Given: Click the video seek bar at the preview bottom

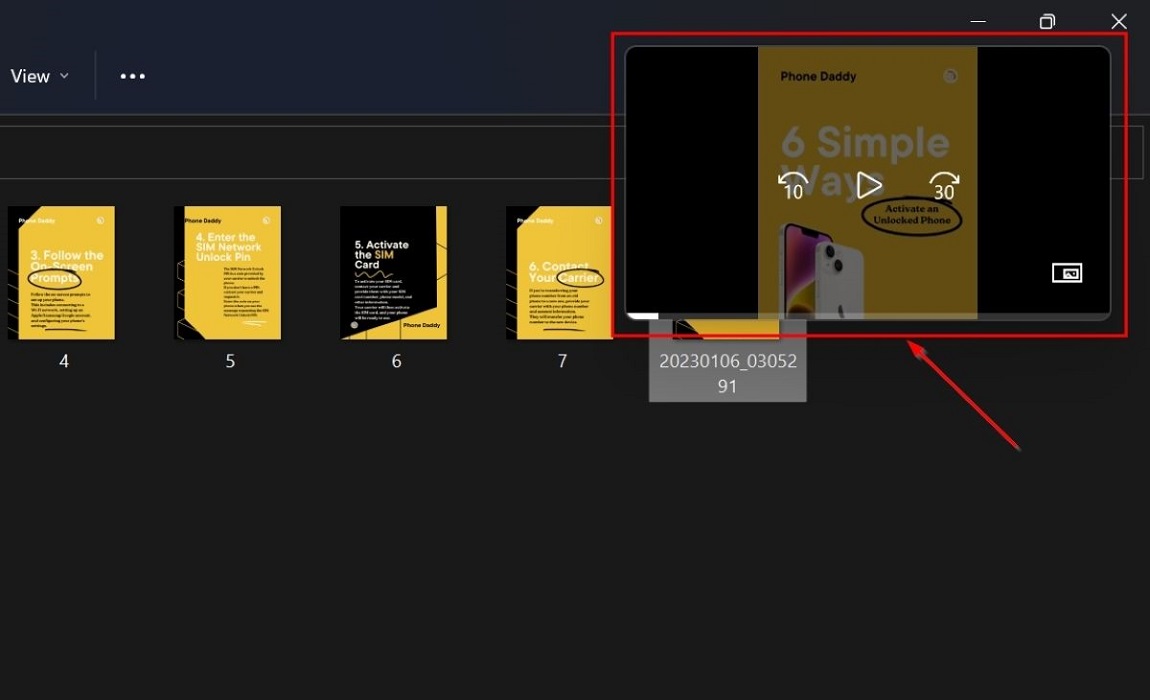Looking at the screenshot, I should pos(866,313).
